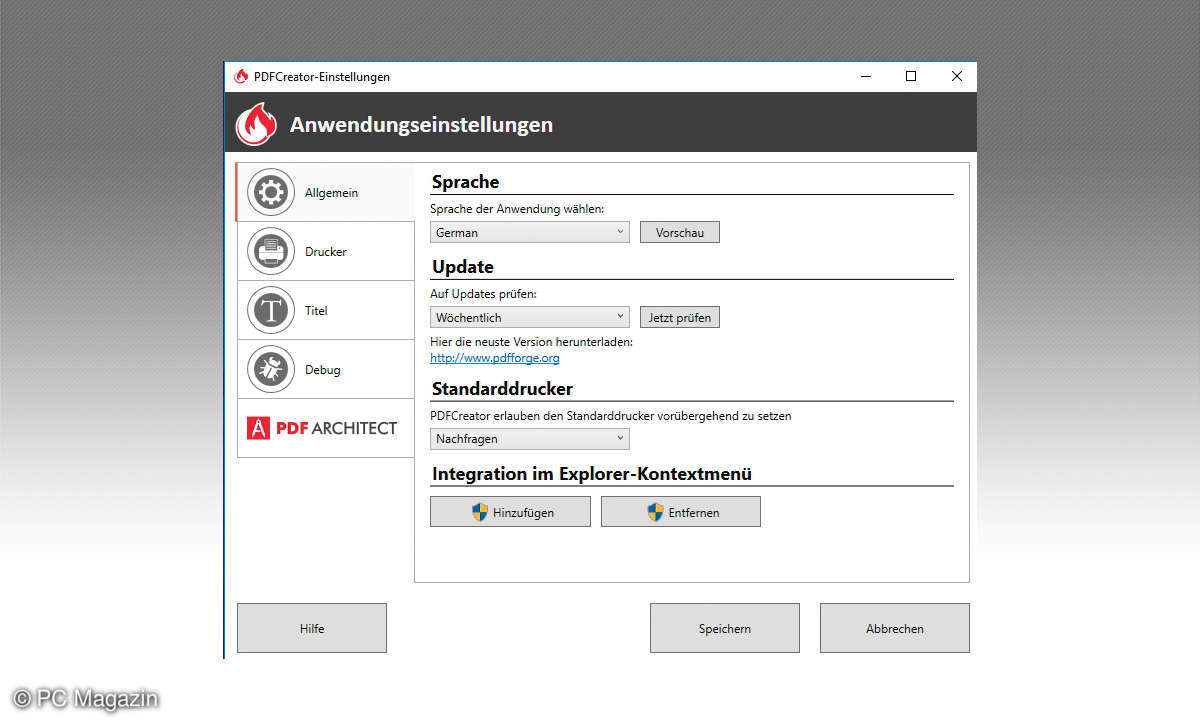
Task: Close the PDFCreator-Einstellungen window
Action: coord(957,77)
